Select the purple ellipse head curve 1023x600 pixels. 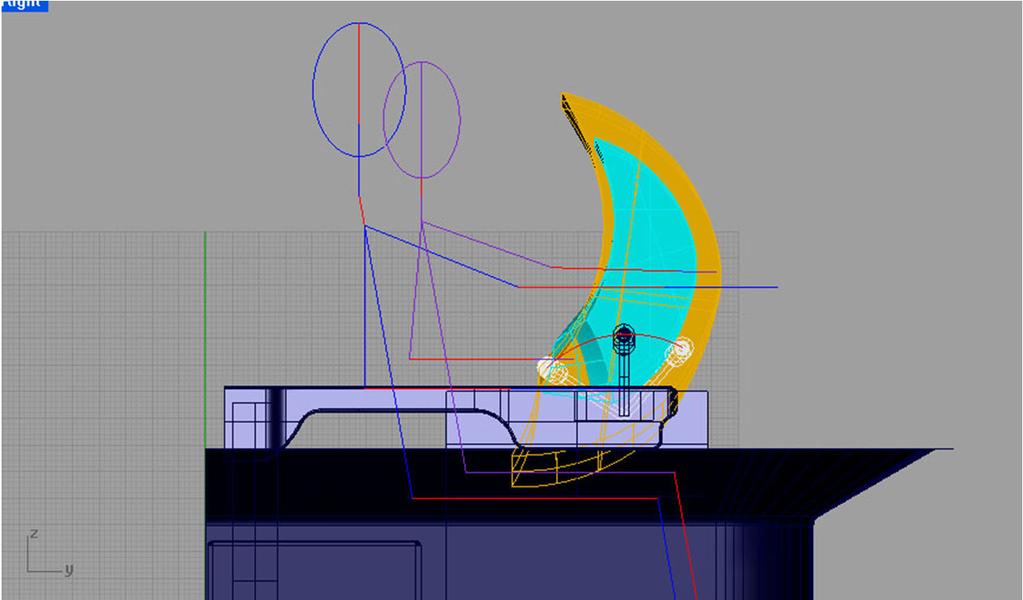pyautogui.click(x=422, y=120)
